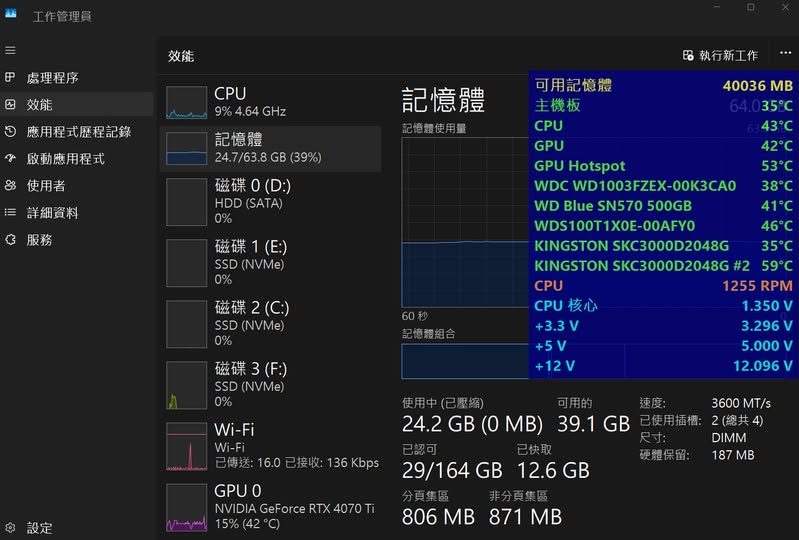Screen dimensions: 799x540
Task: Select the 磁碟 2 (C:) graph thumbnail
Action: [187, 324]
